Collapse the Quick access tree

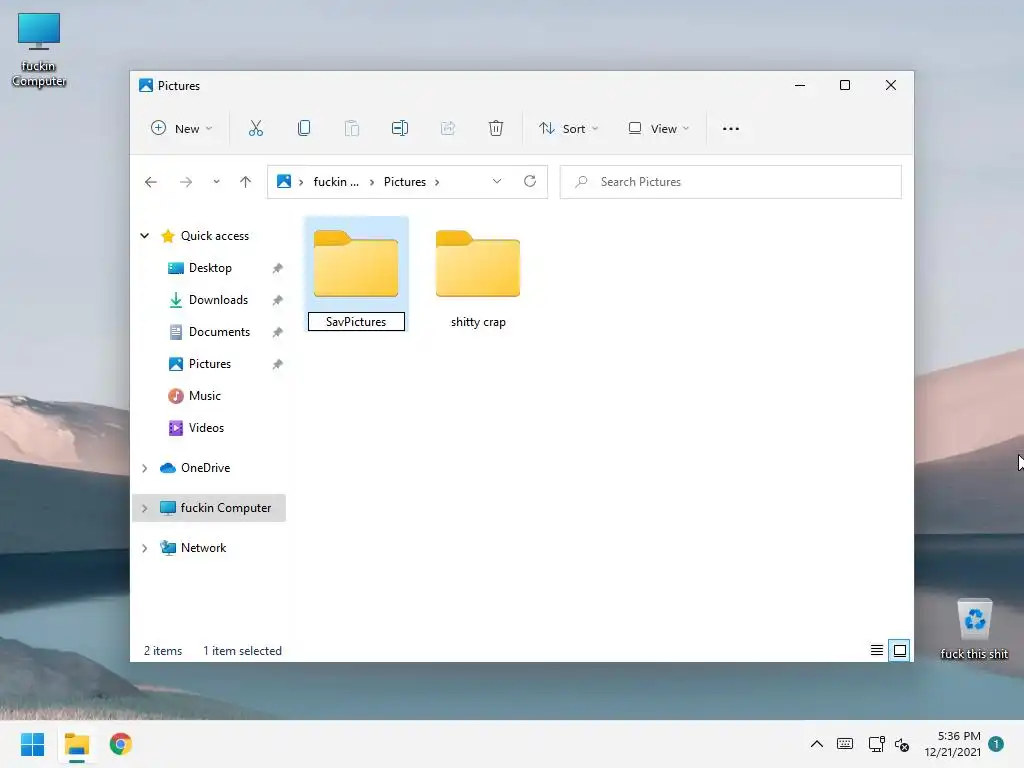click(x=144, y=236)
